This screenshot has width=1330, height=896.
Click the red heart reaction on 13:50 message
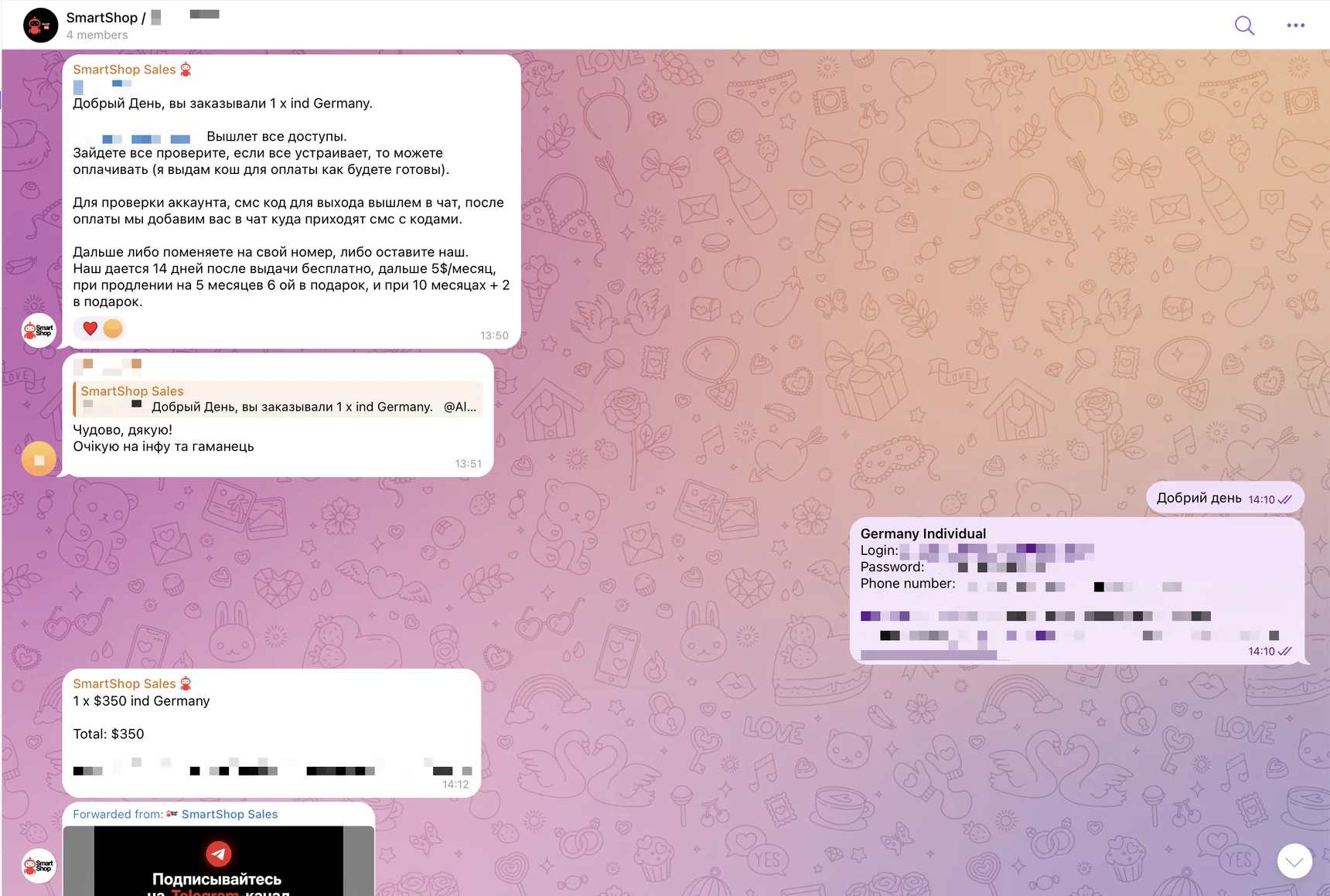(x=90, y=329)
